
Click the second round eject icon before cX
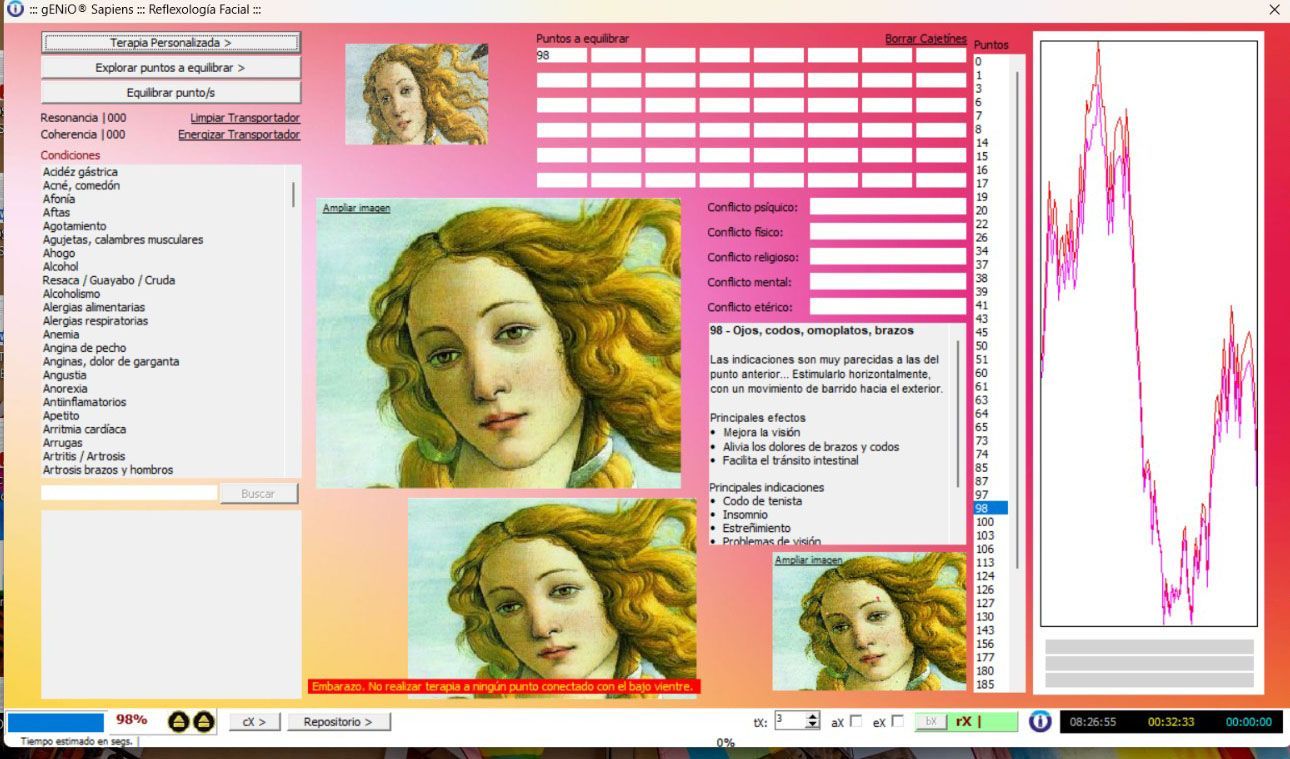[203, 721]
